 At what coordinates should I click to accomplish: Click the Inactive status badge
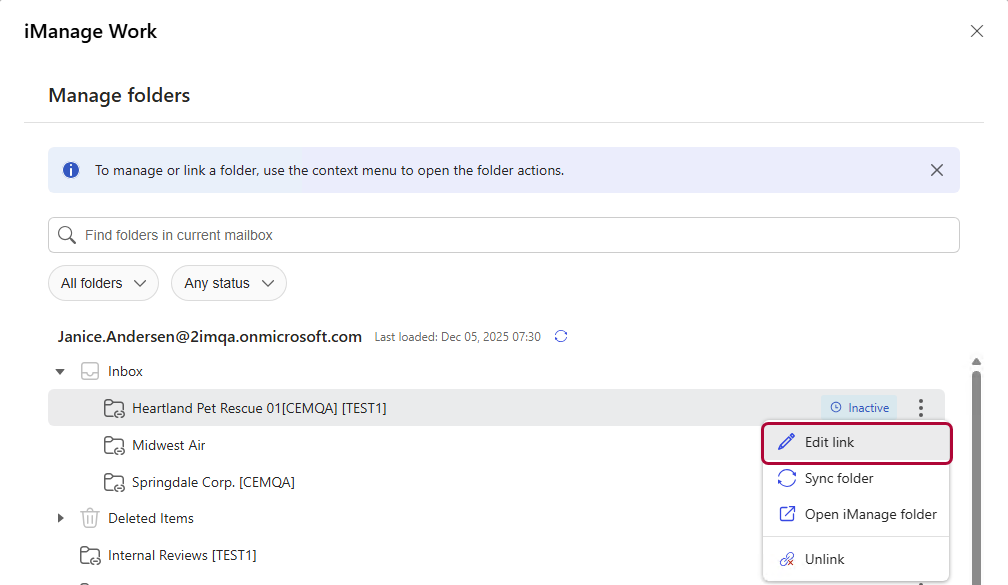point(859,408)
